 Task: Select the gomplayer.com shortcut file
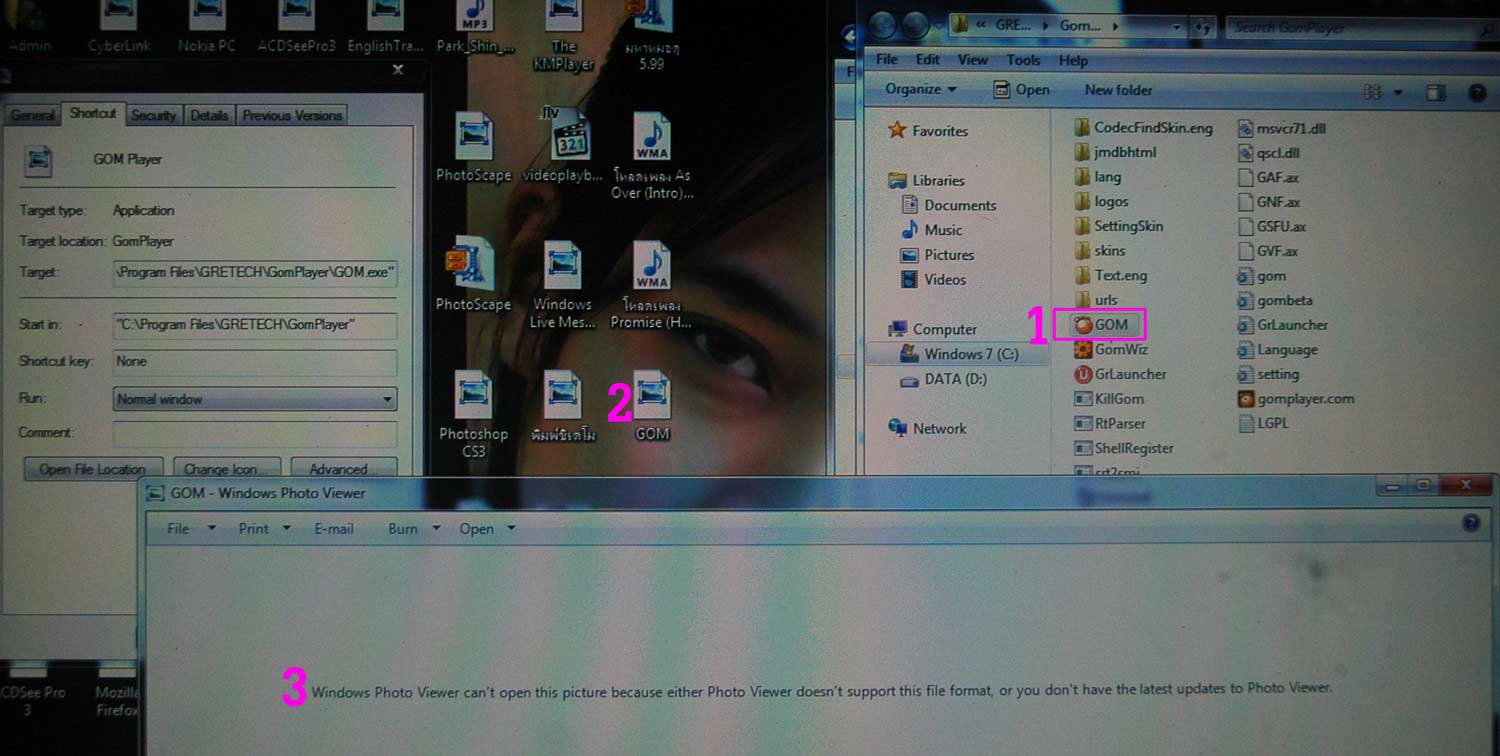(1296, 398)
